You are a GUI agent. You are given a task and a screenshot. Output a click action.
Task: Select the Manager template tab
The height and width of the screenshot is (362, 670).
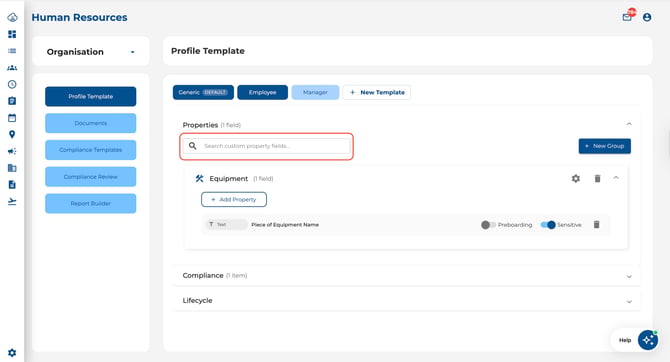click(315, 92)
